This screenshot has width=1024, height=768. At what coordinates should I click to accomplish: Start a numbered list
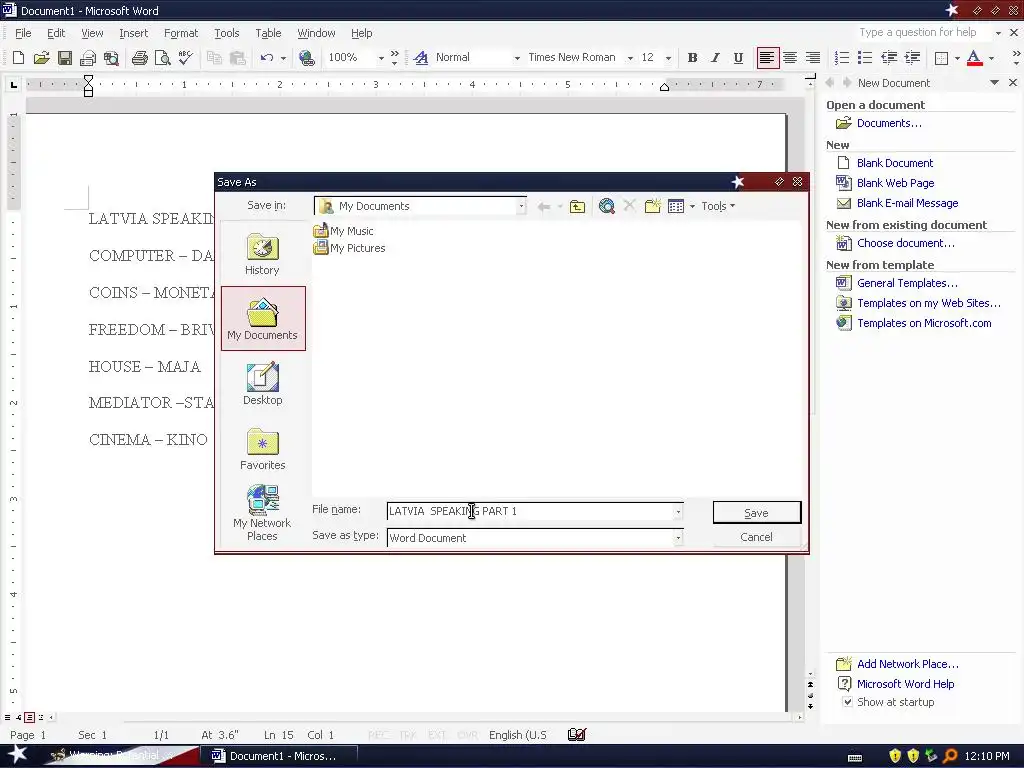click(x=842, y=58)
